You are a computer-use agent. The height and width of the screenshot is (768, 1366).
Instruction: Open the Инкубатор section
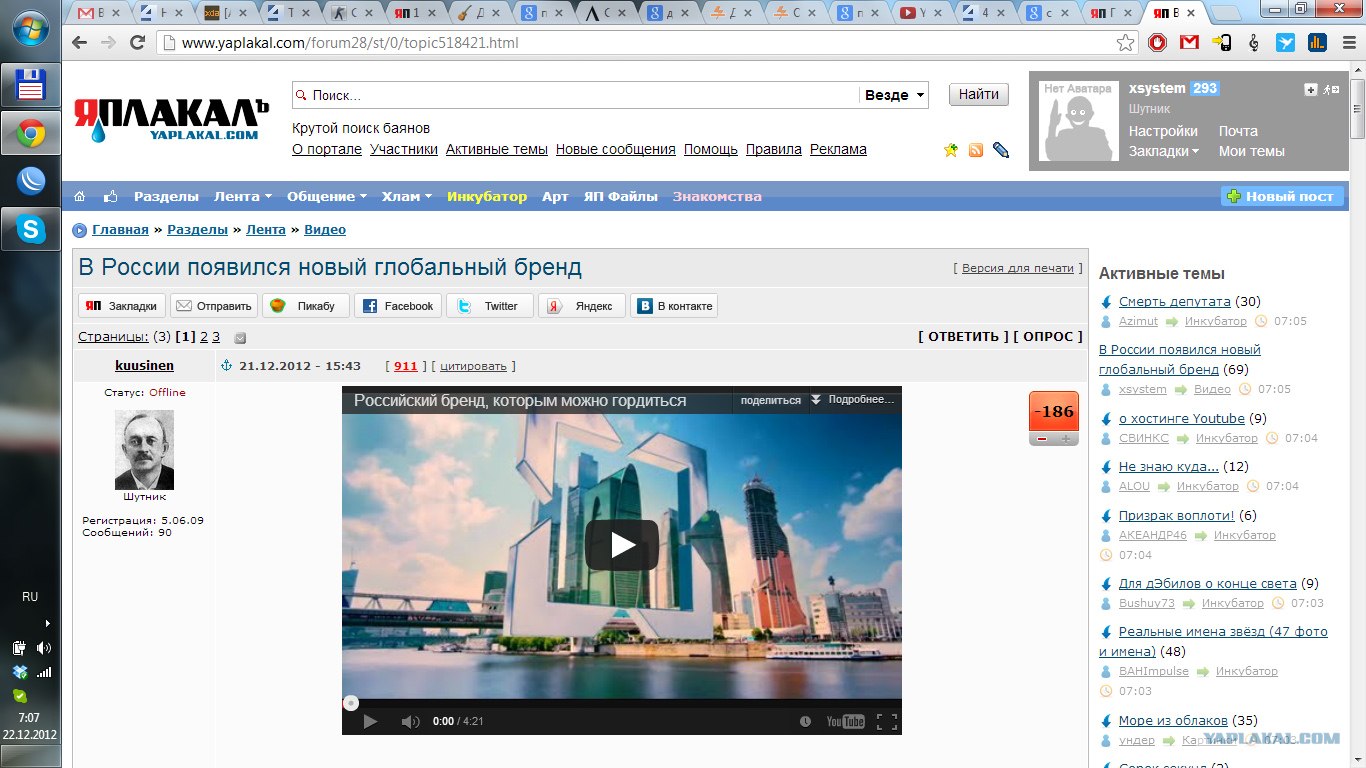tap(486, 197)
